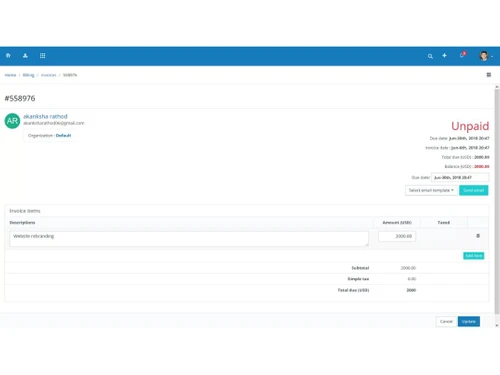Click the plus quick-create icon

(x=444, y=55)
